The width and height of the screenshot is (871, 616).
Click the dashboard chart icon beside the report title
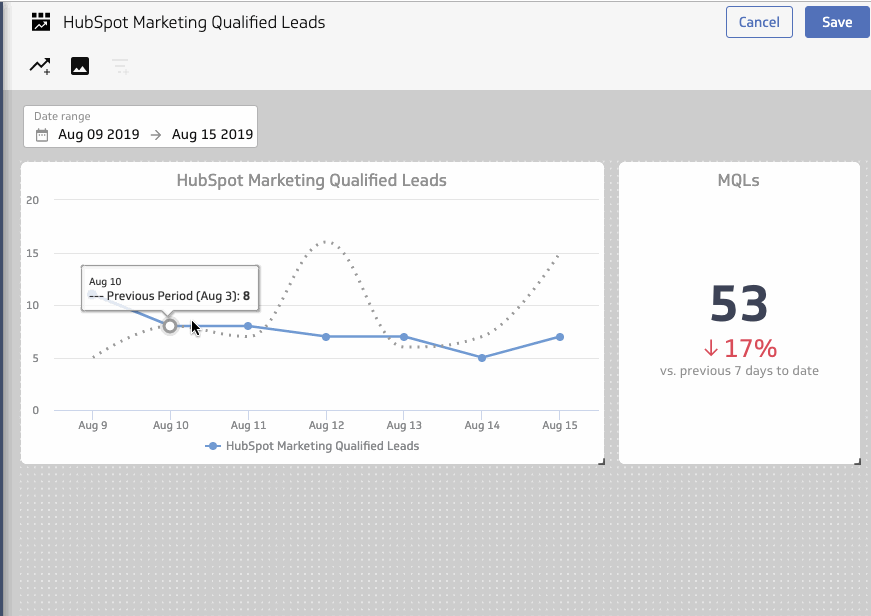(40, 21)
